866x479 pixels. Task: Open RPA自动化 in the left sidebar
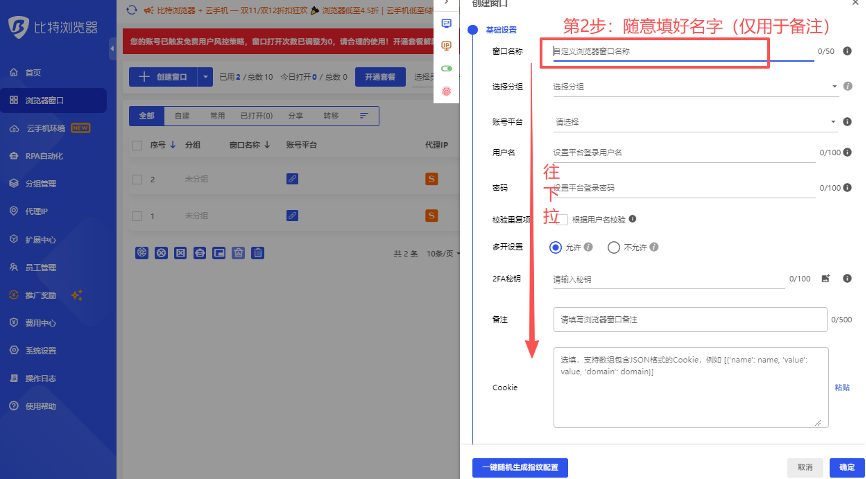coord(44,156)
